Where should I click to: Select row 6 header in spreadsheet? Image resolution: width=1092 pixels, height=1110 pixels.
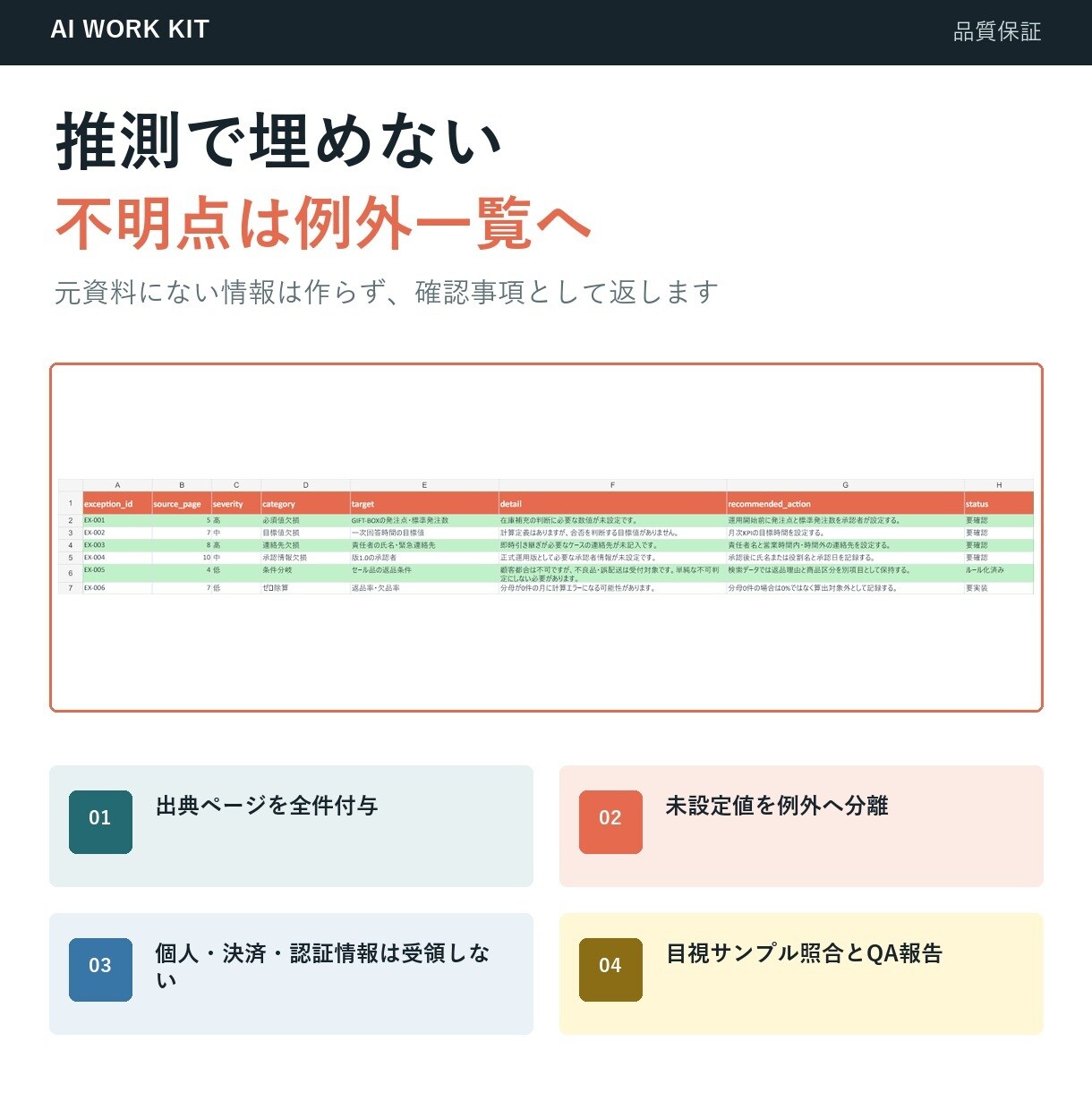pyautogui.click(x=71, y=573)
